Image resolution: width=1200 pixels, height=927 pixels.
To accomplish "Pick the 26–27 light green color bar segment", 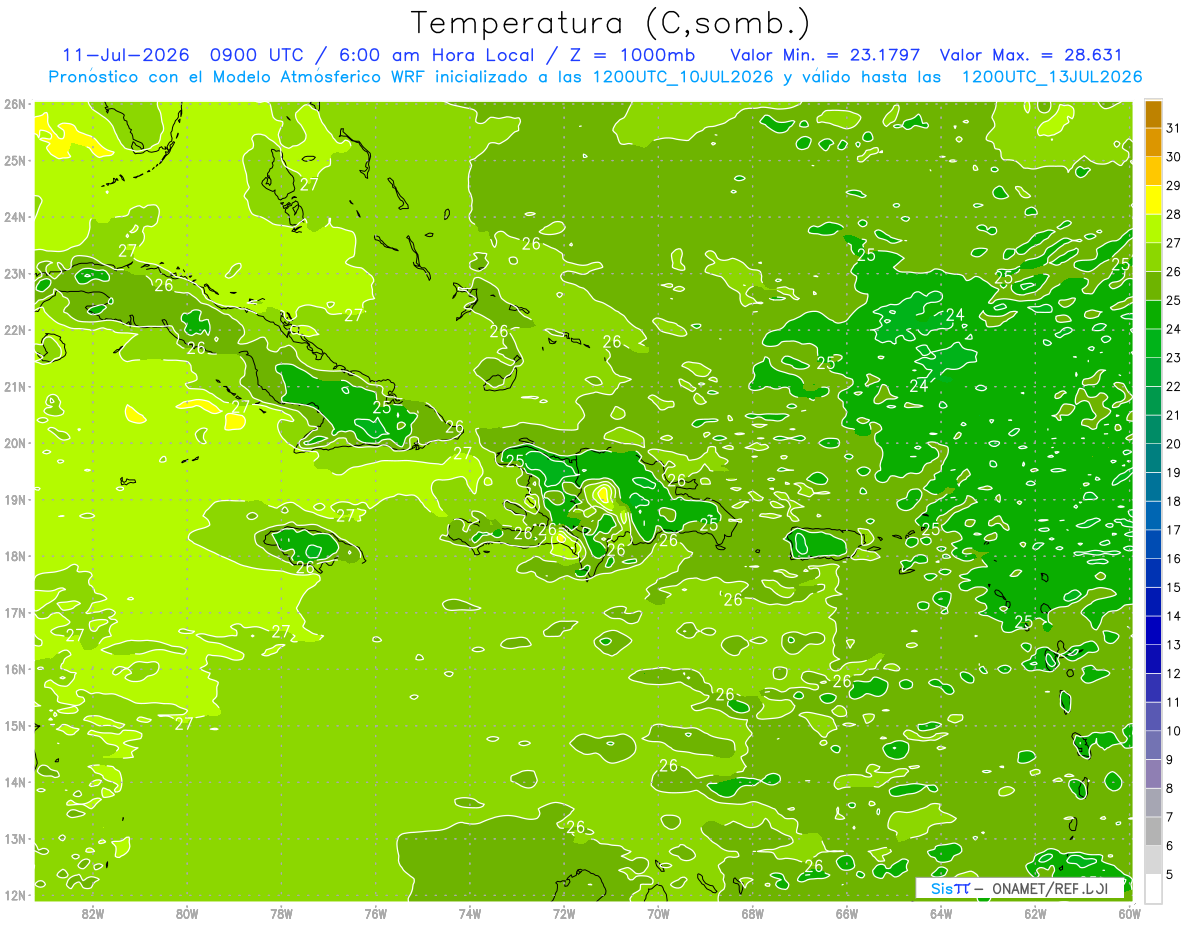I will tap(1152, 257).
